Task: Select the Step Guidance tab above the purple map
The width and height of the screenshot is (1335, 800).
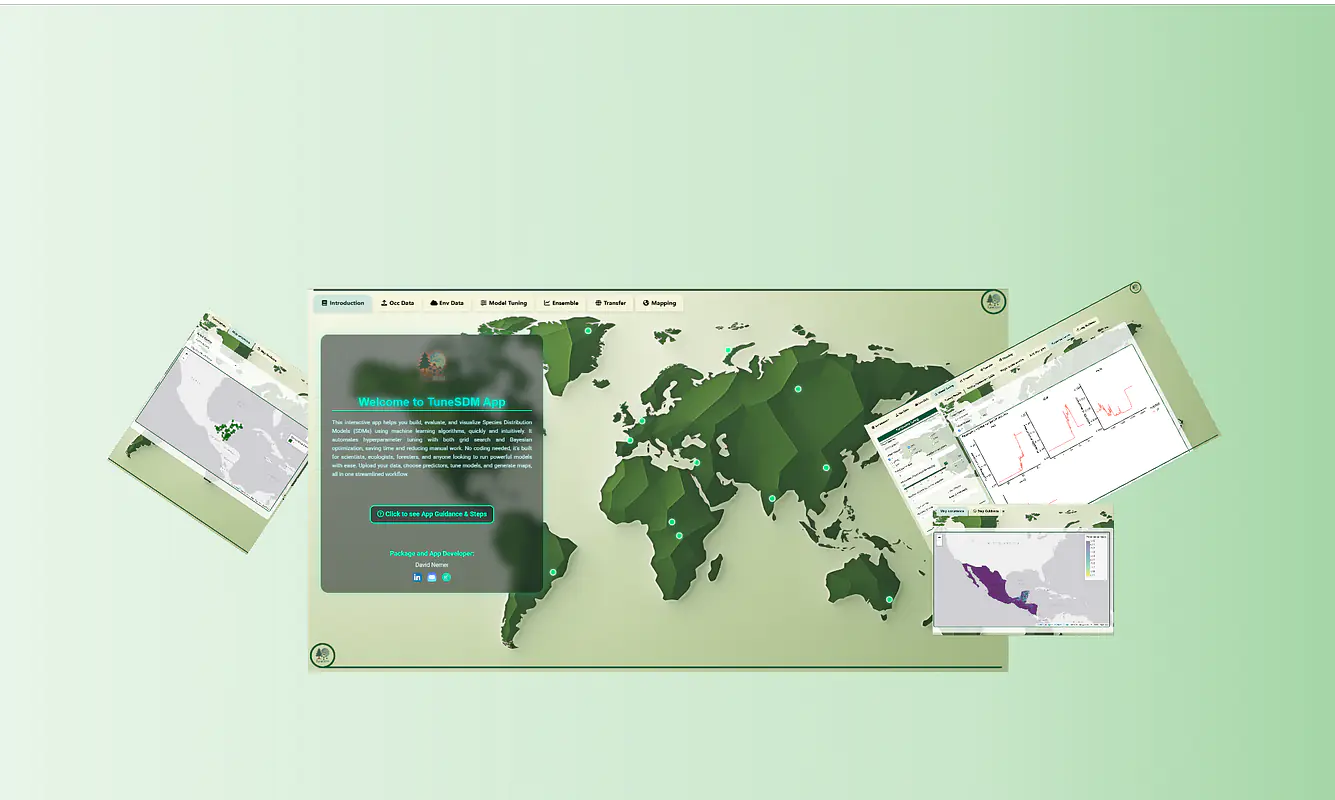Action: [x=987, y=511]
